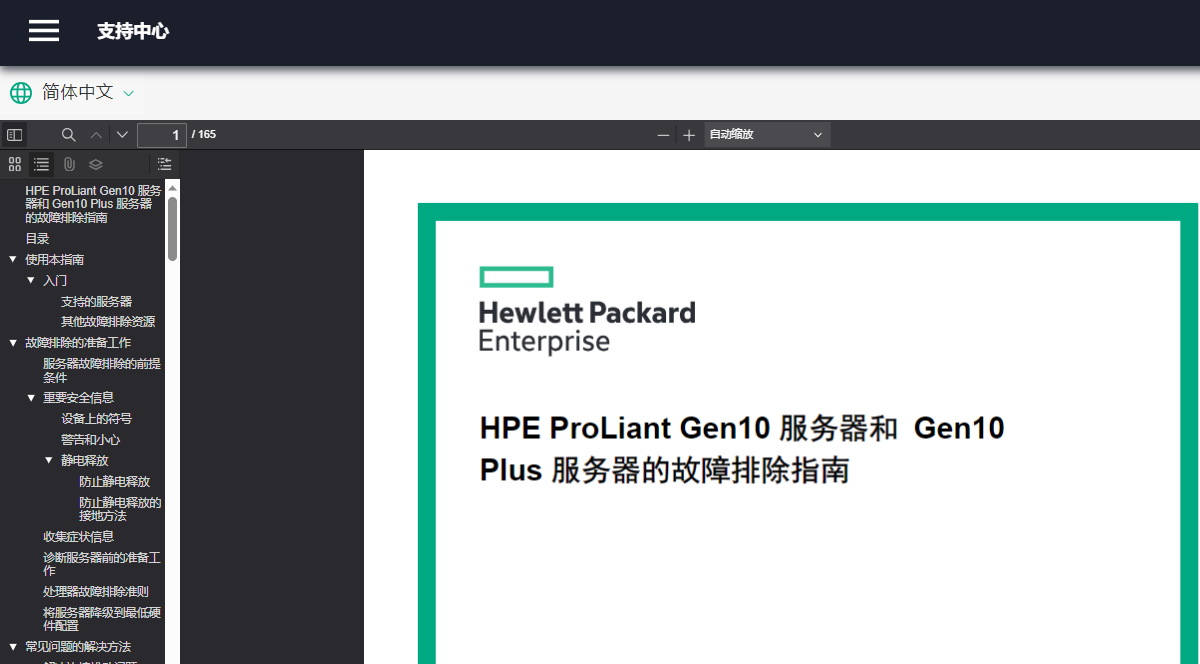Open the find-in-document search tool
Screen dimensions: 1200x664
coord(69,135)
